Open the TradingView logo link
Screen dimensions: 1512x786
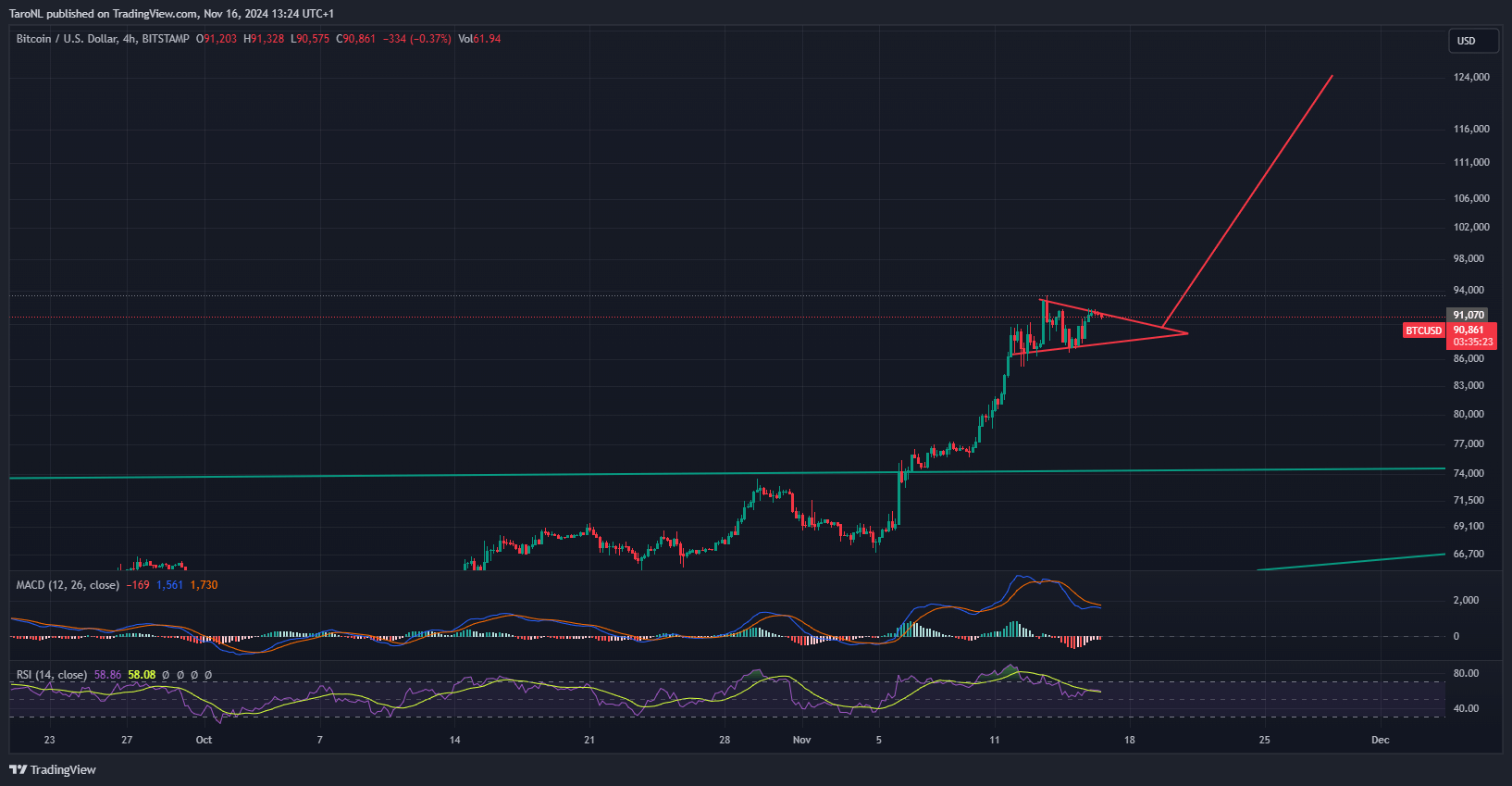[53, 769]
